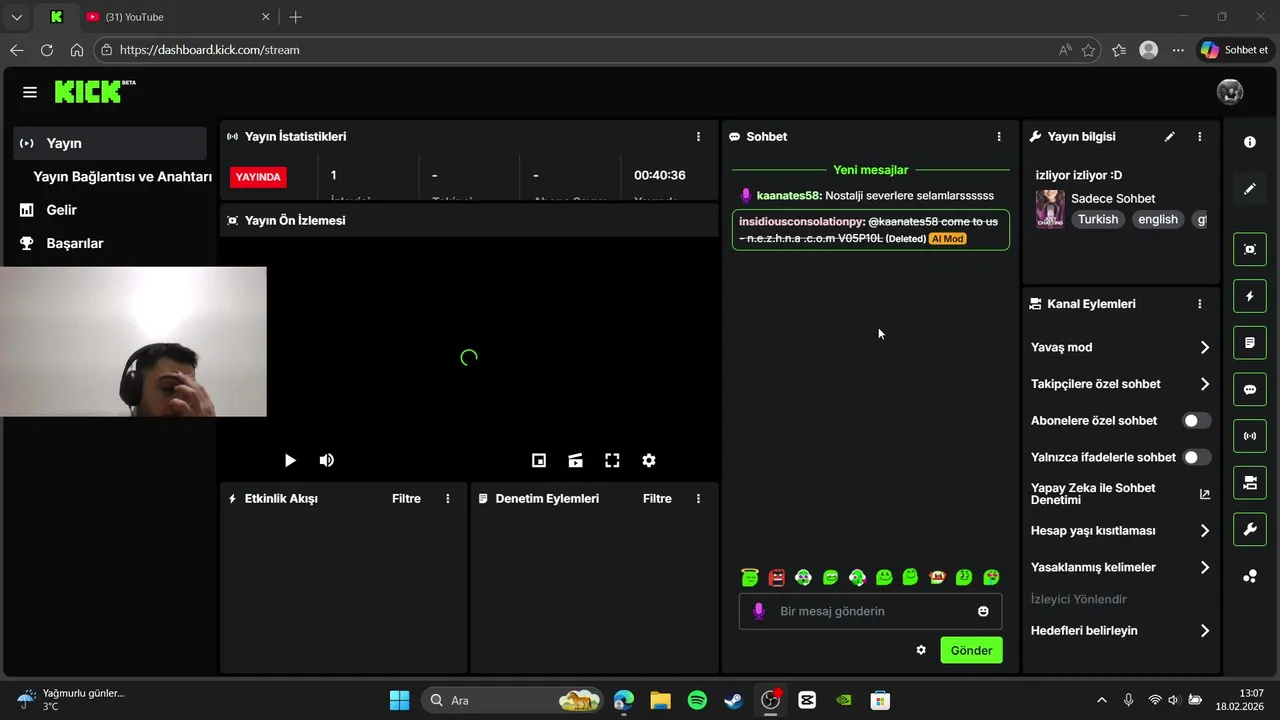Reload the page with the refresh button
The image size is (1280, 720).
tap(47, 50)
